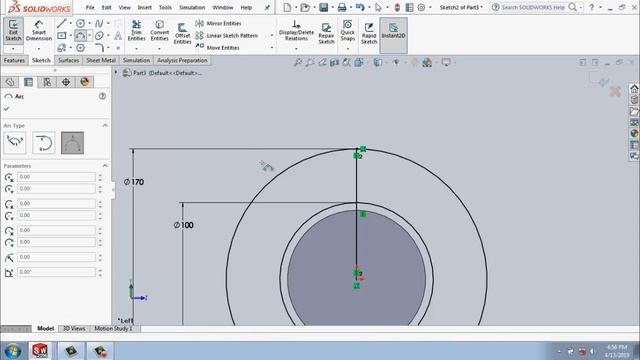640x360 pixels.
Task: Switch to the Surfaces ribbon tab
Action: (x=69, y=60)
